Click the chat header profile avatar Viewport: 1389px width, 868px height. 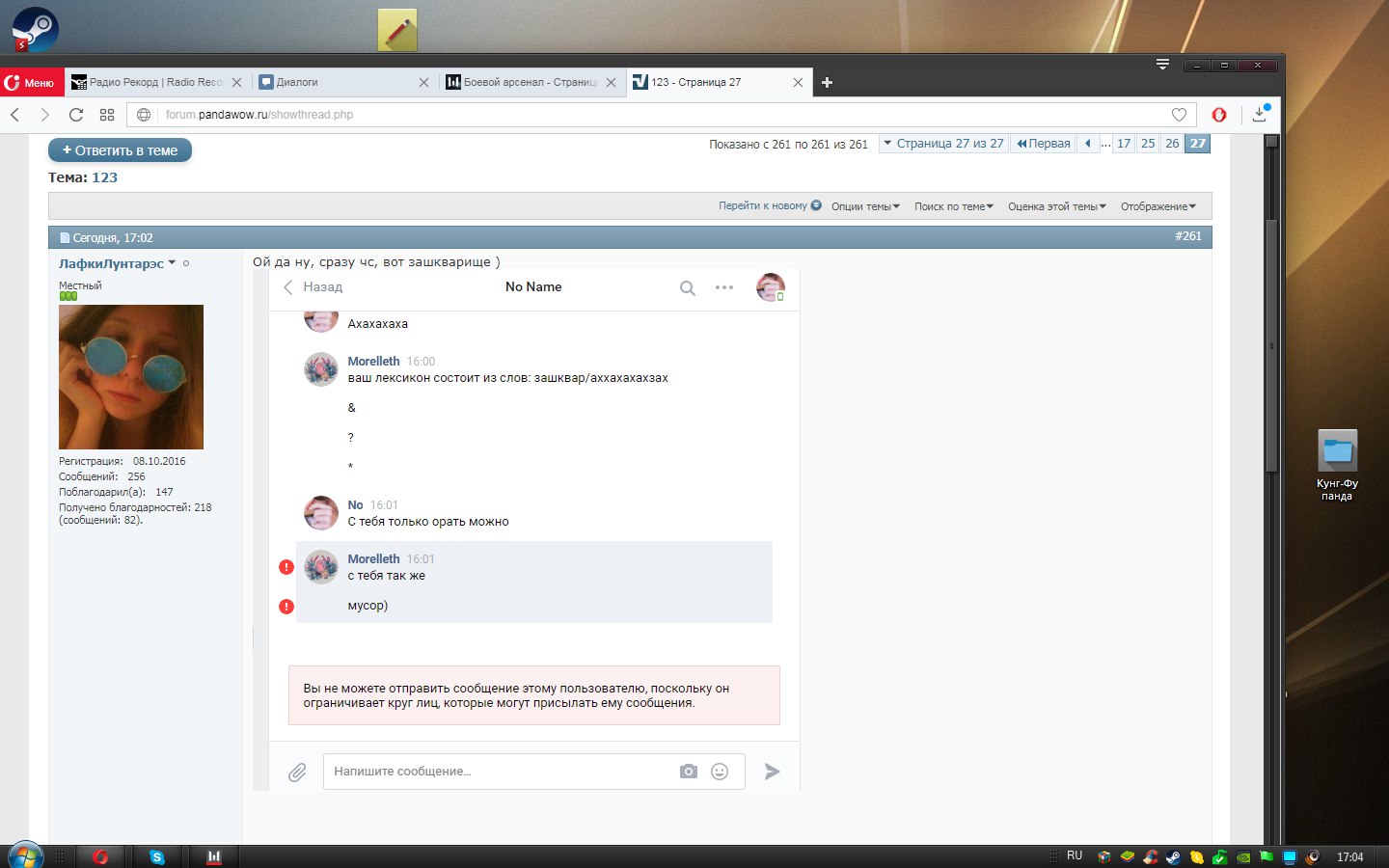pyautogui.click(x=771, y=287)
